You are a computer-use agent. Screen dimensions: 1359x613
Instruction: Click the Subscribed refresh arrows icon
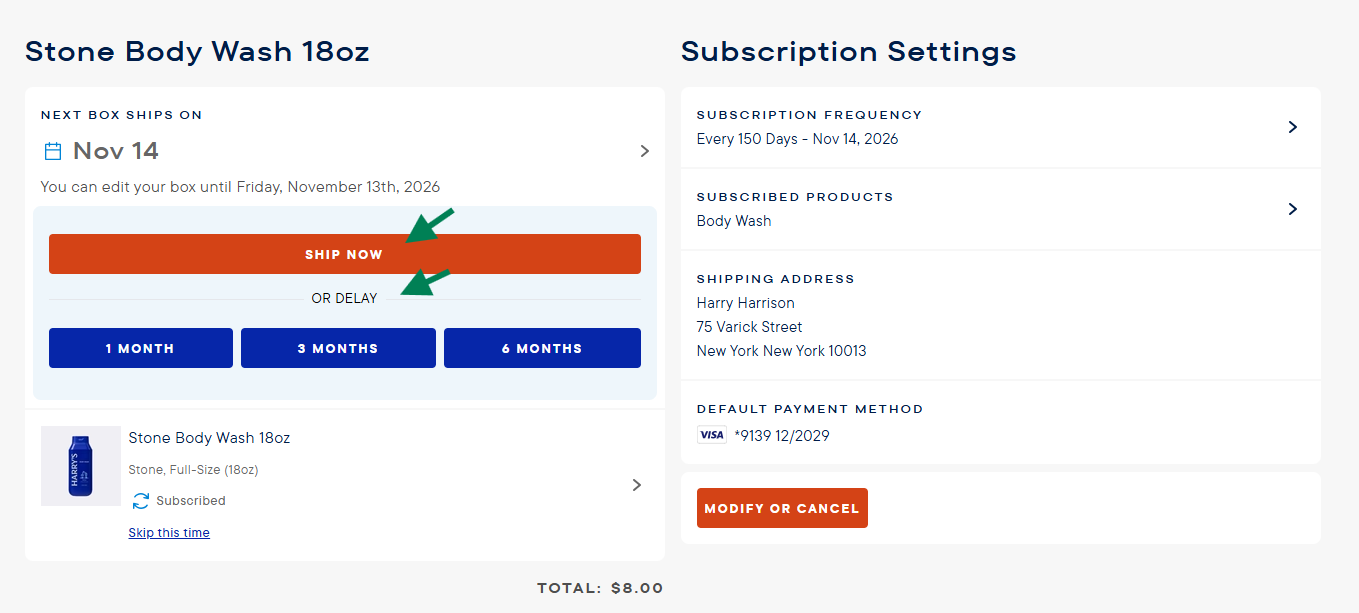[x=141, y=501]
